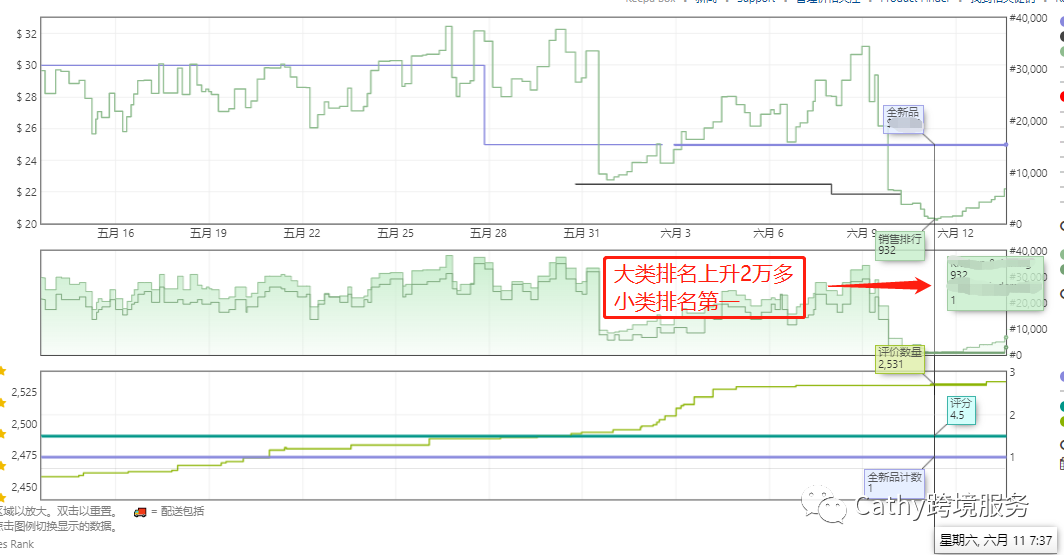Toggle purple legend dot at top right
The width and height of the screenshot is (1064, 555).
(1061, 20)
